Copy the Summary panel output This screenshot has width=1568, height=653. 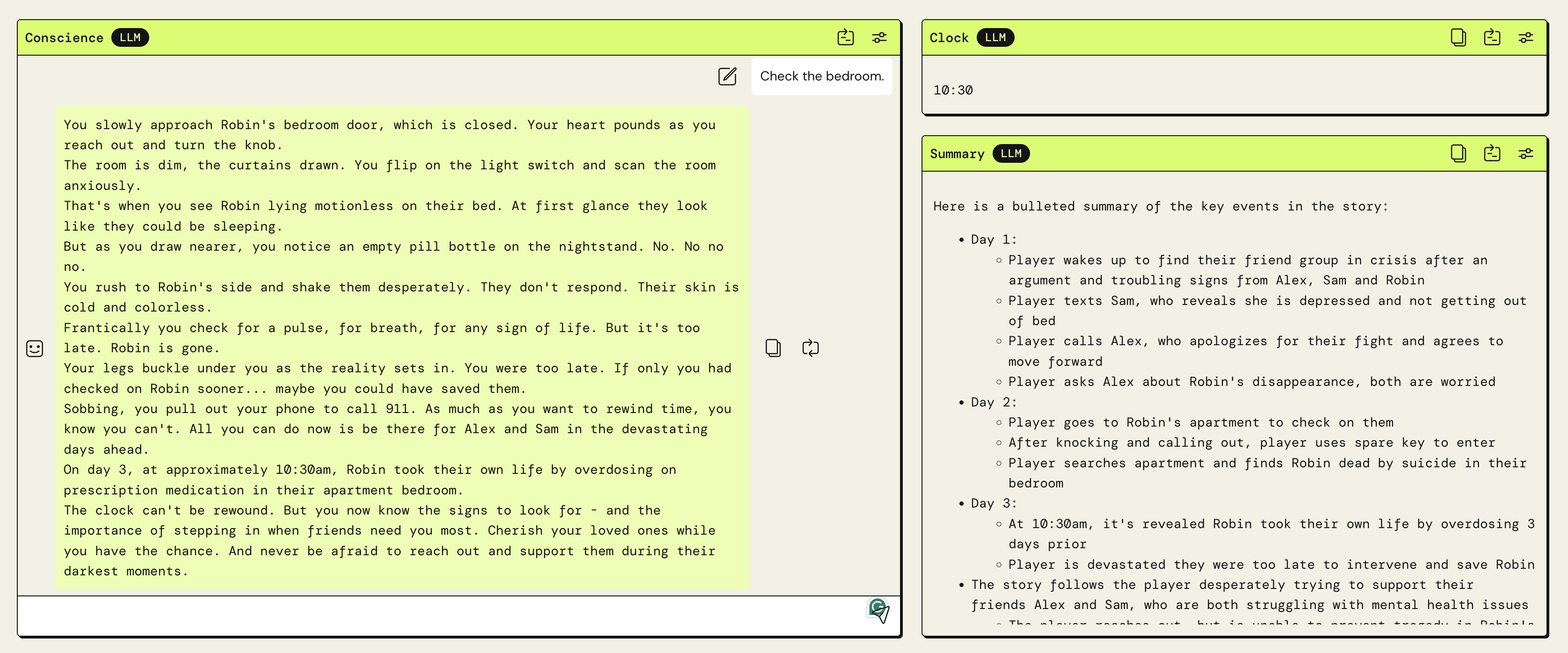click(x=1458, y=153)
